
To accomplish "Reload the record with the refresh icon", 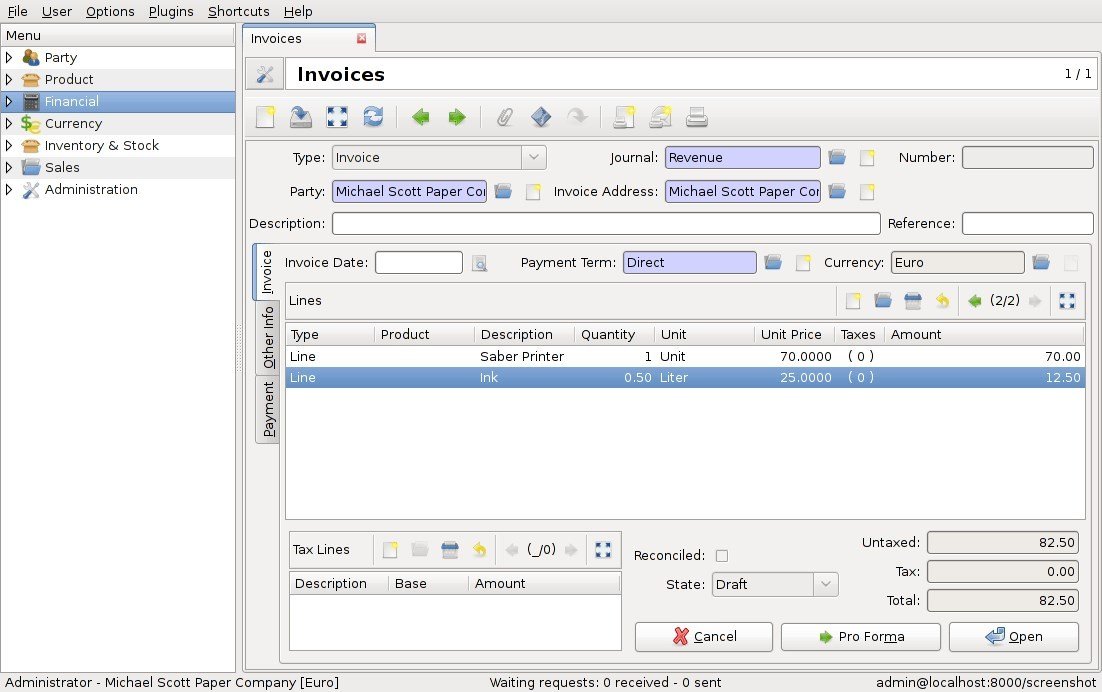I will (373, 117).
